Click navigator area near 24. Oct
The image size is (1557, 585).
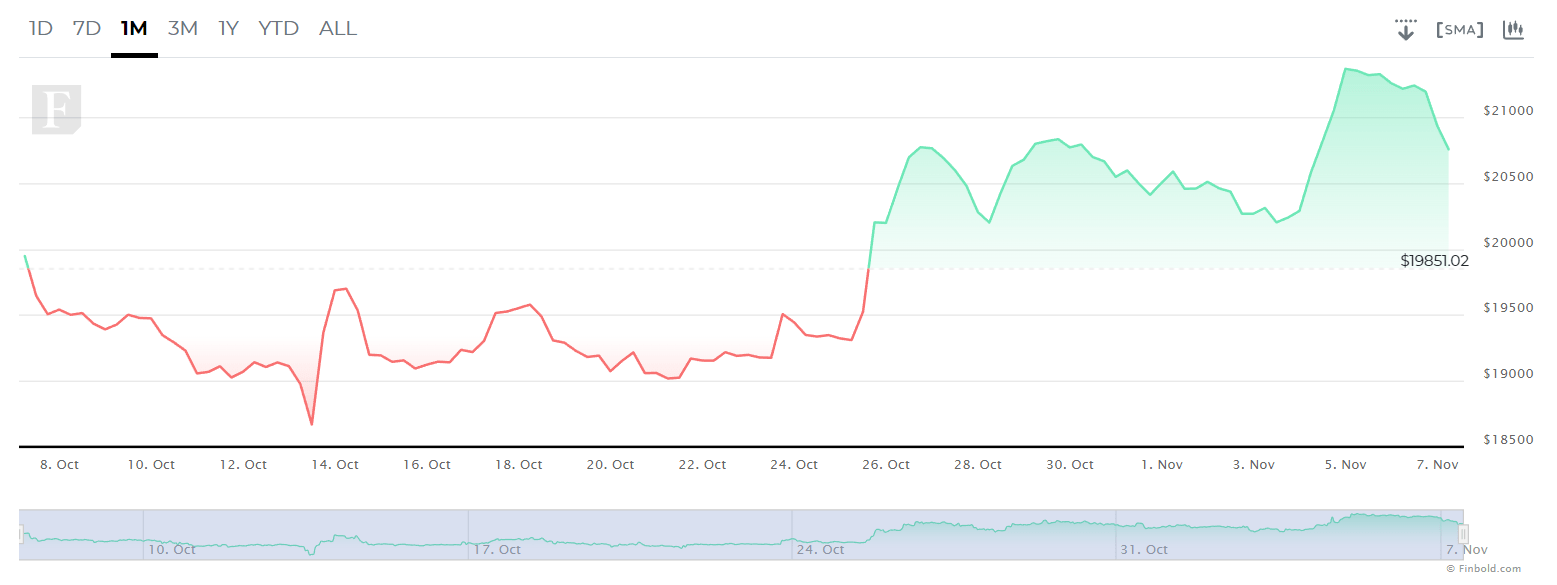pos(820,549)
